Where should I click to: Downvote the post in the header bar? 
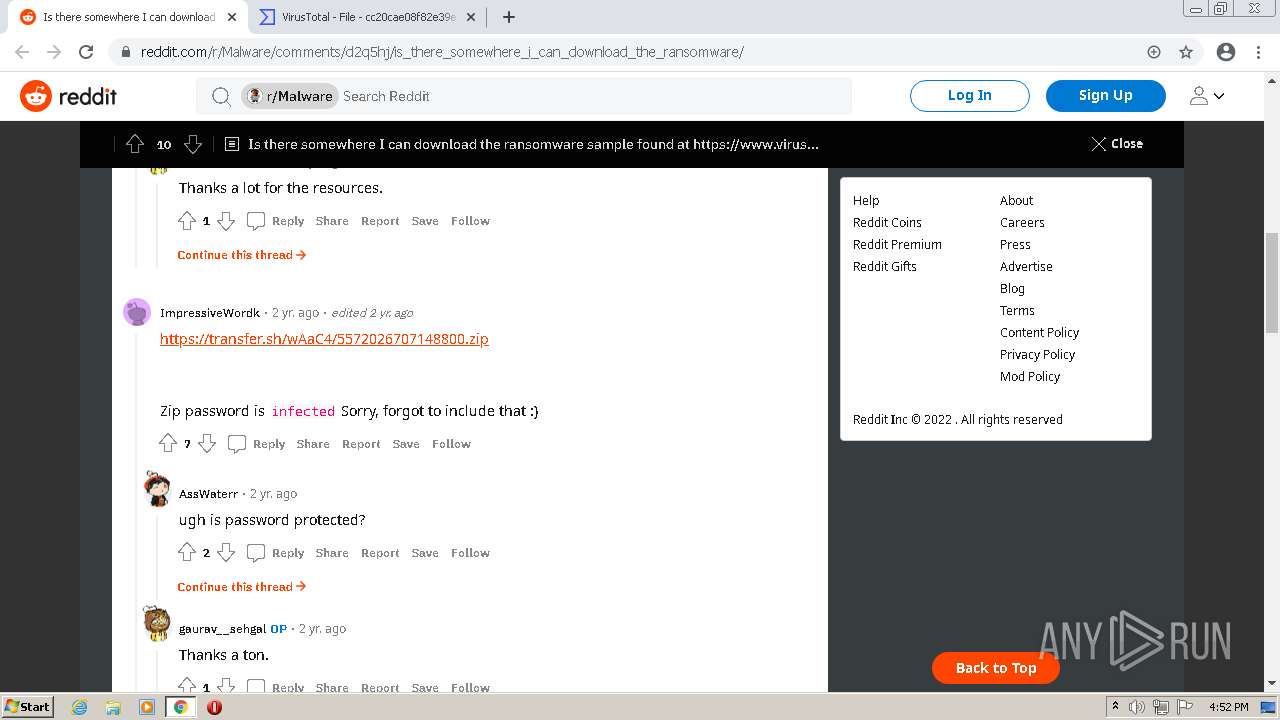tap(193, 144)
